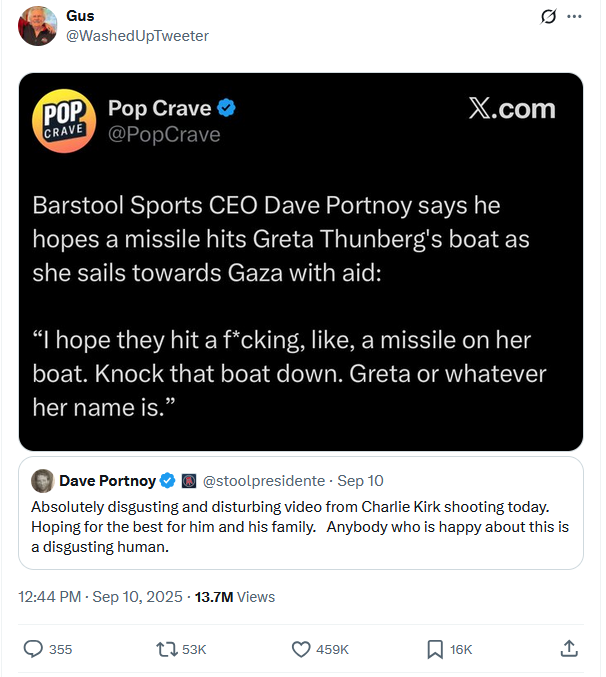Click the share upload icon
This screenshot has height=677, width=606.
569,649
